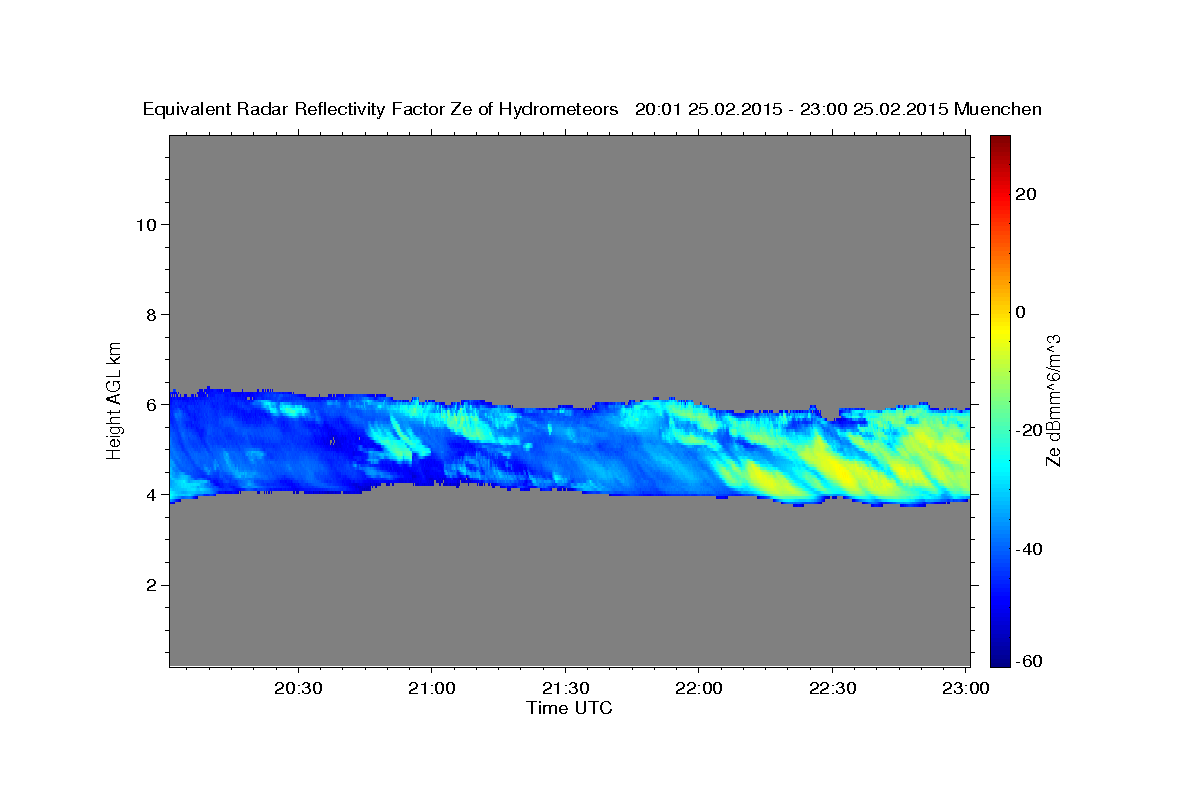Click the height axis value 6

151,404
